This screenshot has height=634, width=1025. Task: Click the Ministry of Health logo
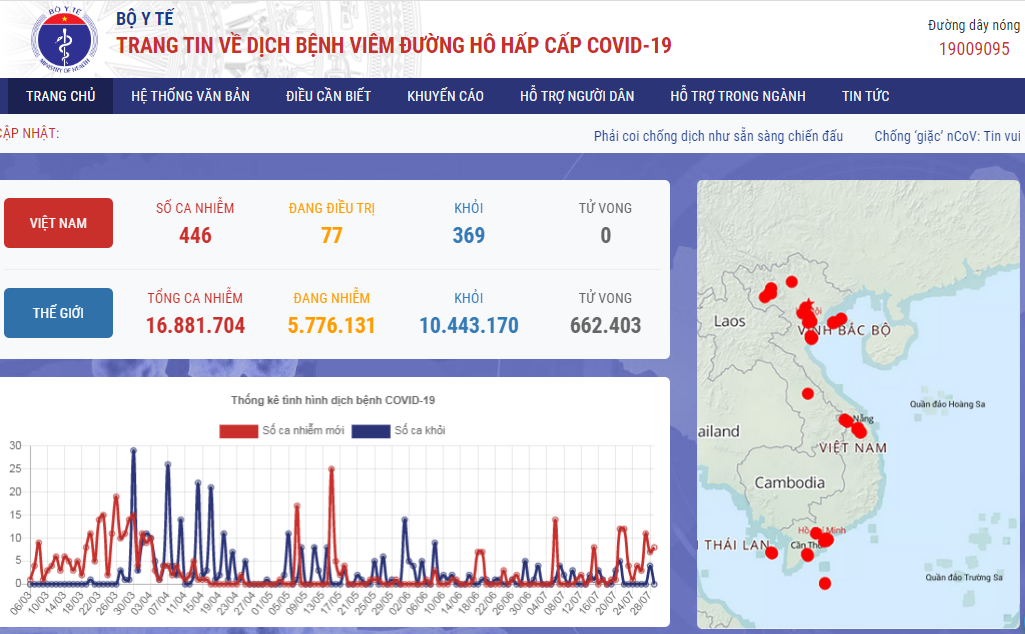pyautogui.click(x=61, y=40)
